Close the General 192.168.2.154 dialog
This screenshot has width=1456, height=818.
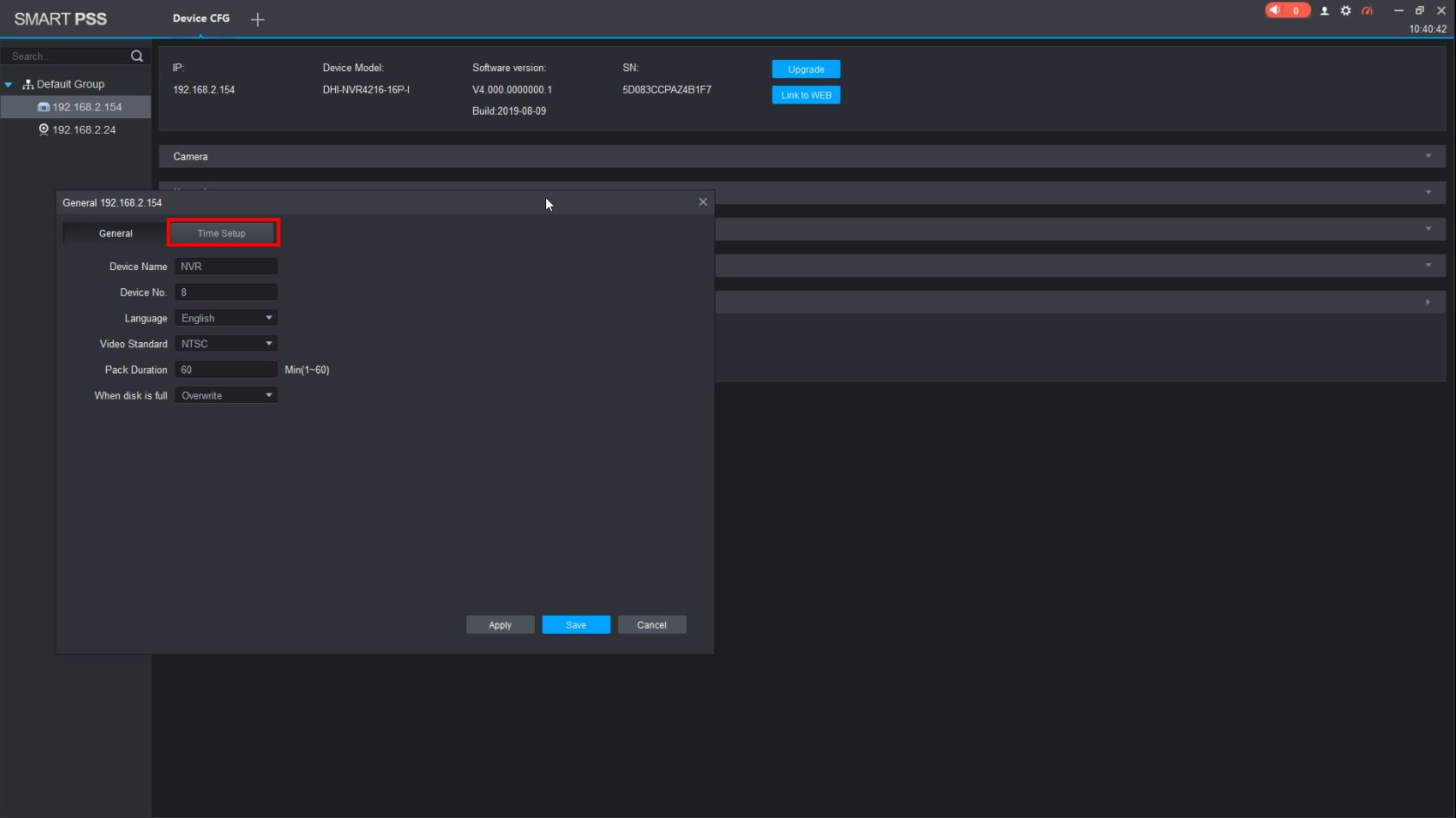click(702, 202)
